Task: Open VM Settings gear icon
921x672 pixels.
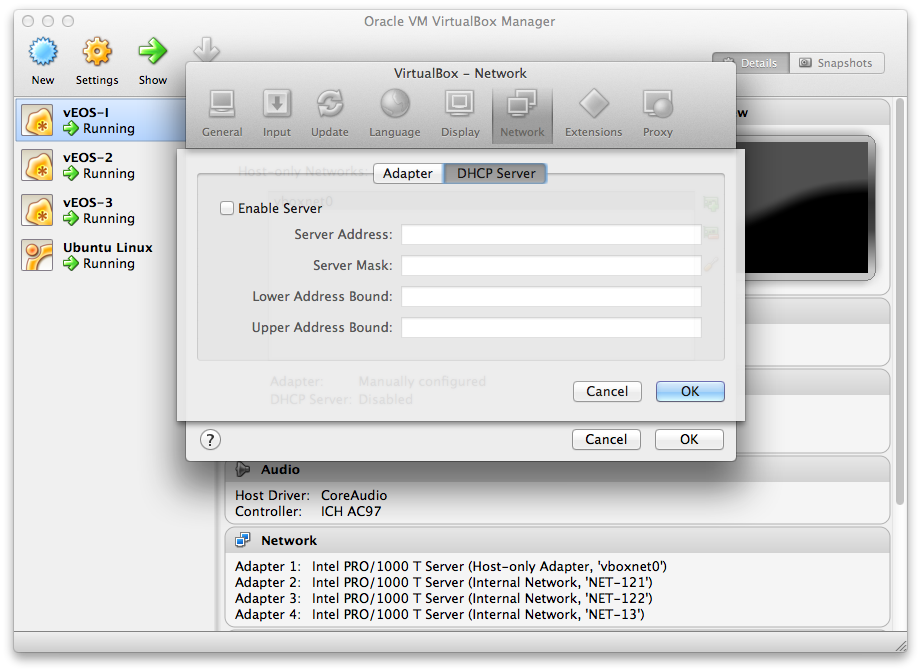Action: coord(97,52)
